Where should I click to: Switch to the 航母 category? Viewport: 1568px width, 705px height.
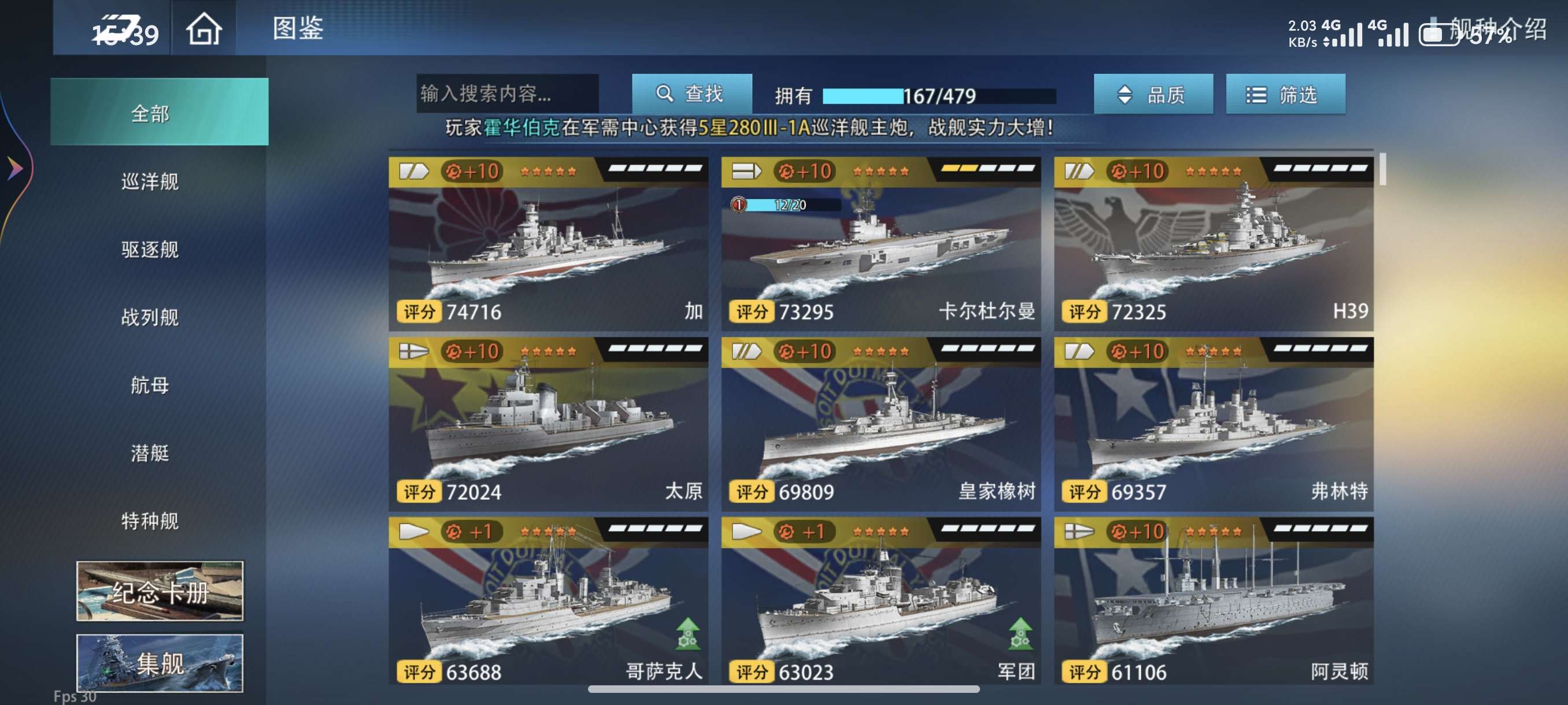[x=150, y=385]
